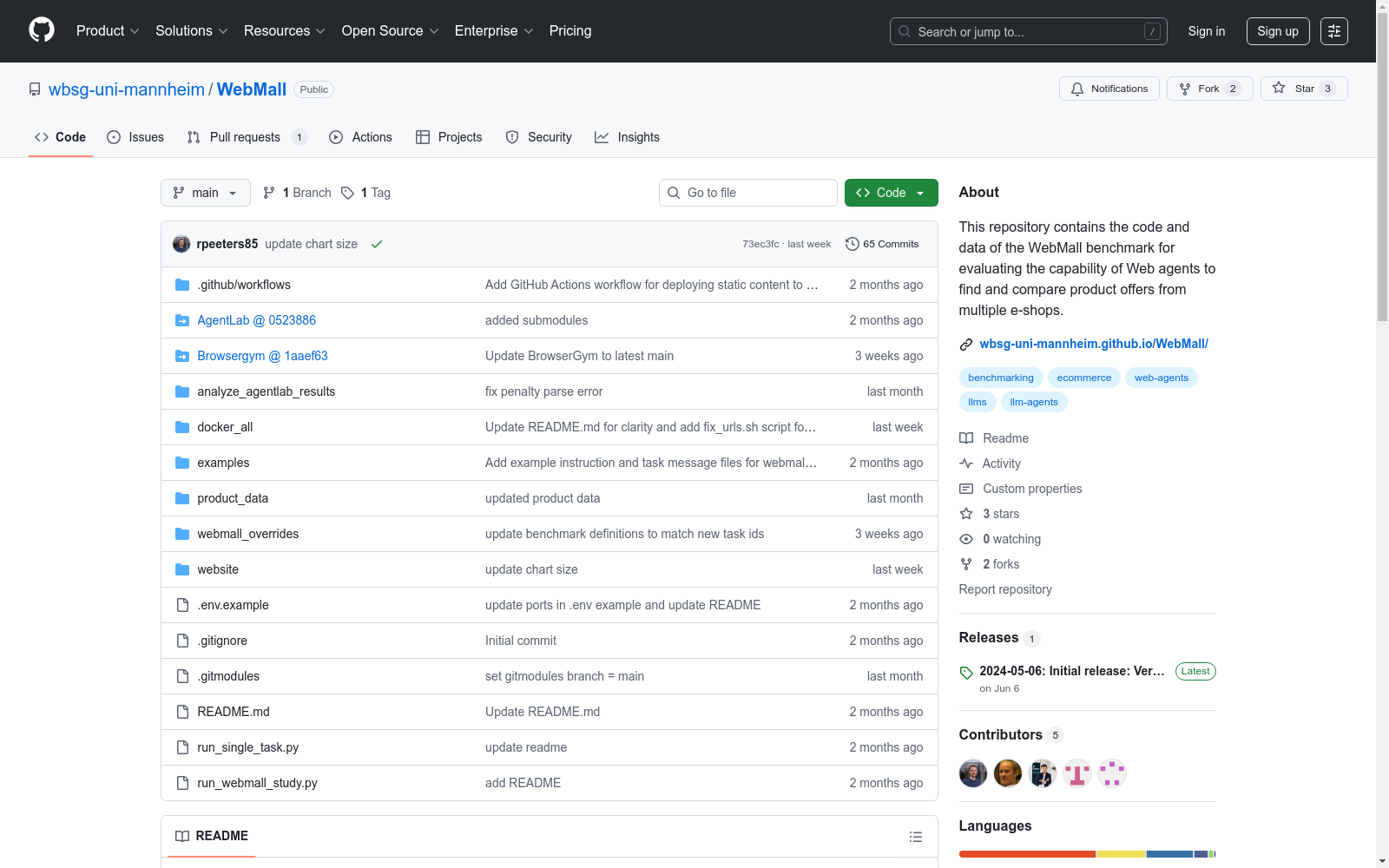Click the product_data folder icon

[182, 498]
